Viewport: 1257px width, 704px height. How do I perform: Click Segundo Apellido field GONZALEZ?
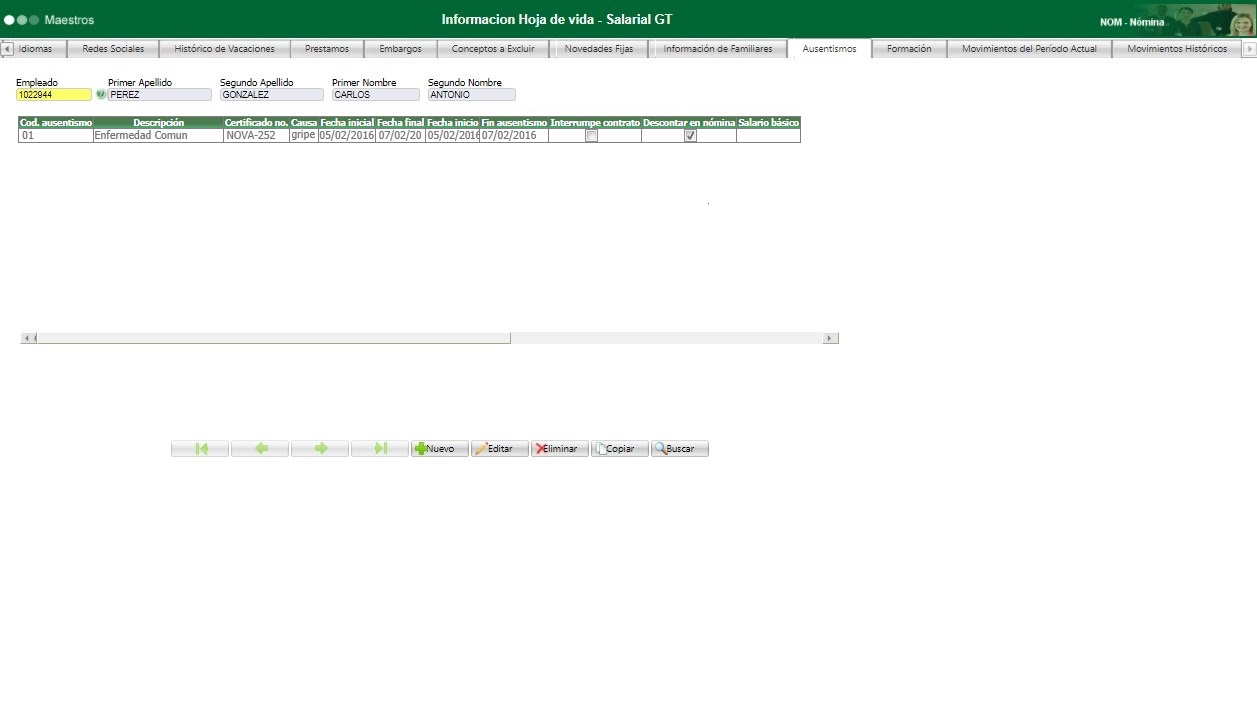coord(272,95)
